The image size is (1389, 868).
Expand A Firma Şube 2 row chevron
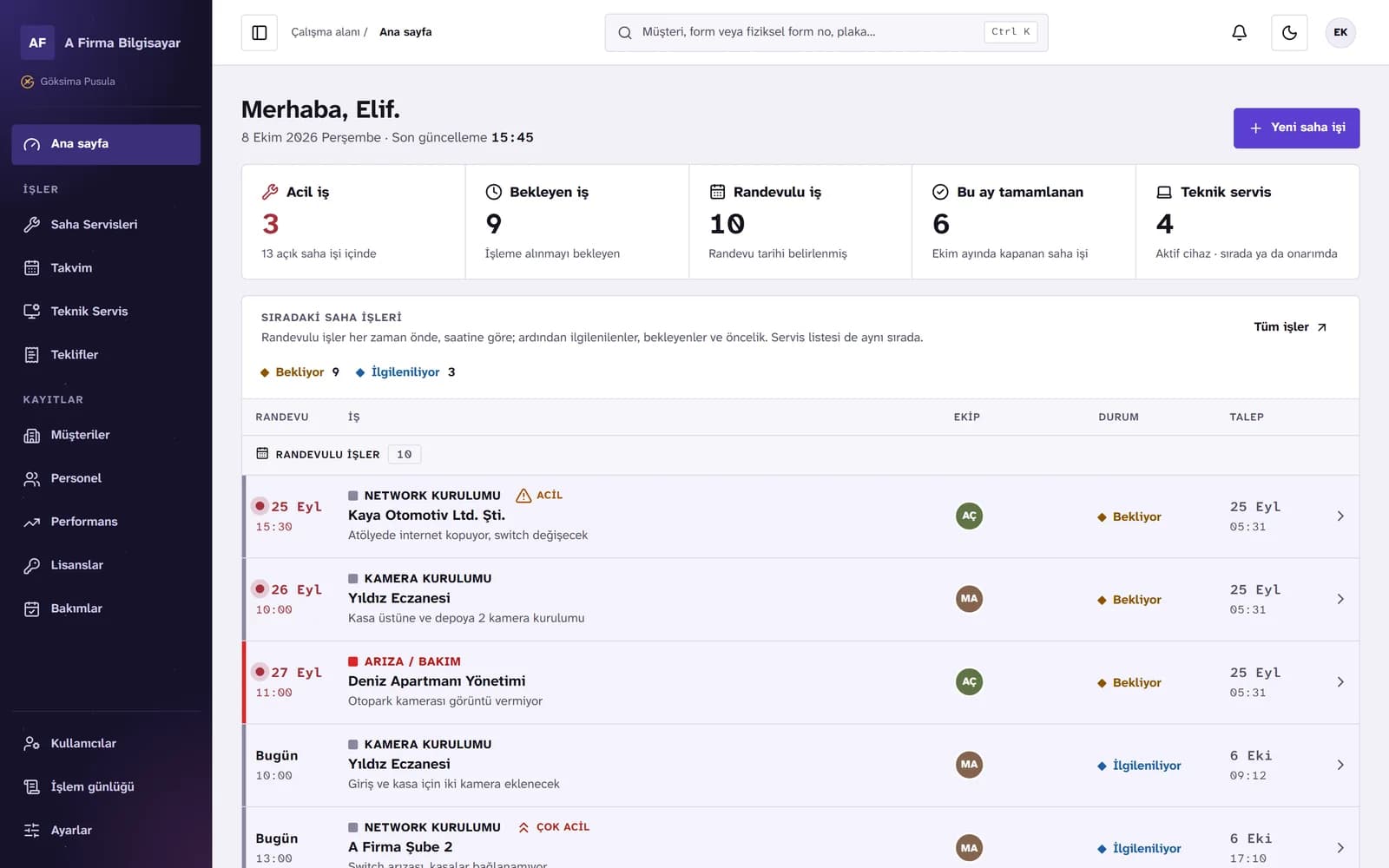coord(1340,848)
